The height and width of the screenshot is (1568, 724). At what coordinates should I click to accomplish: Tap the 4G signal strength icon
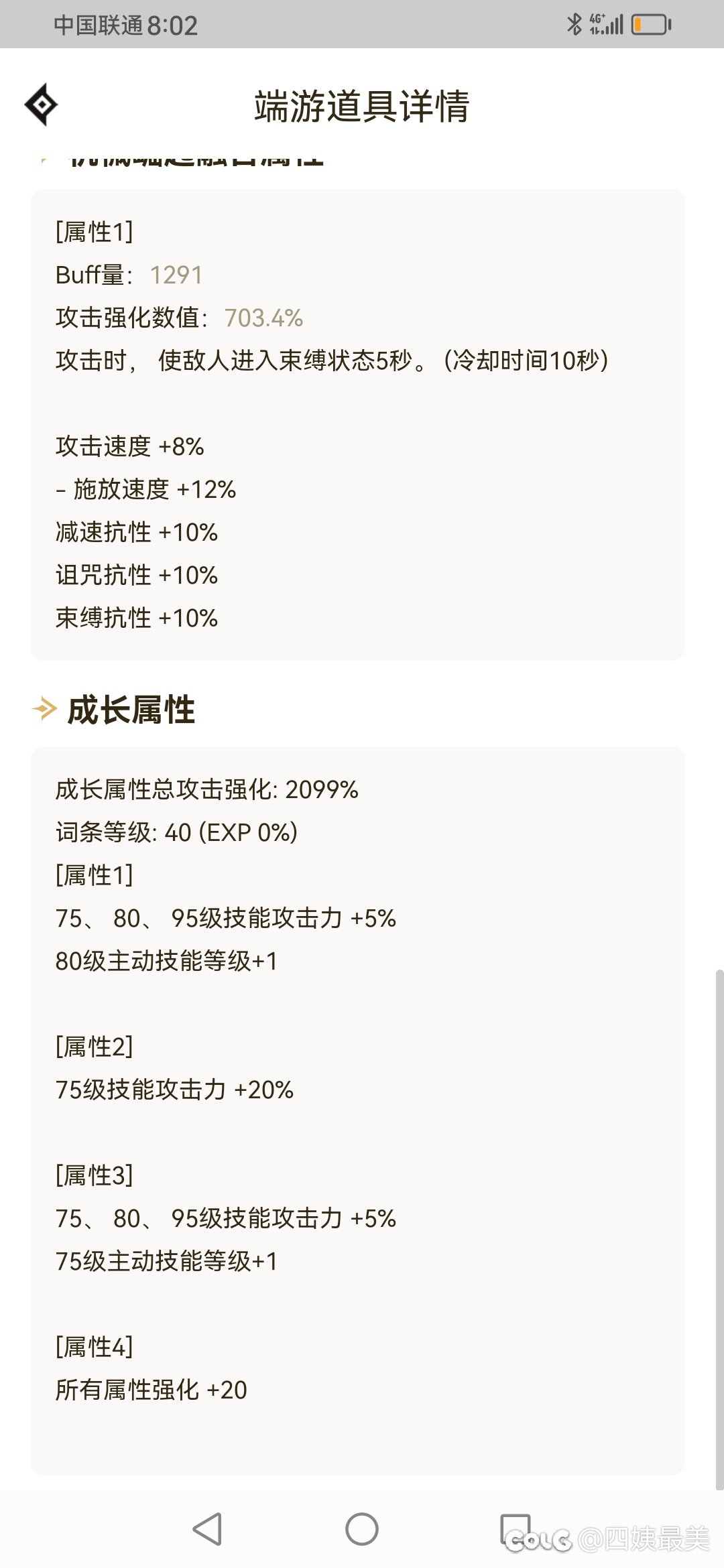tap(606, 24)
